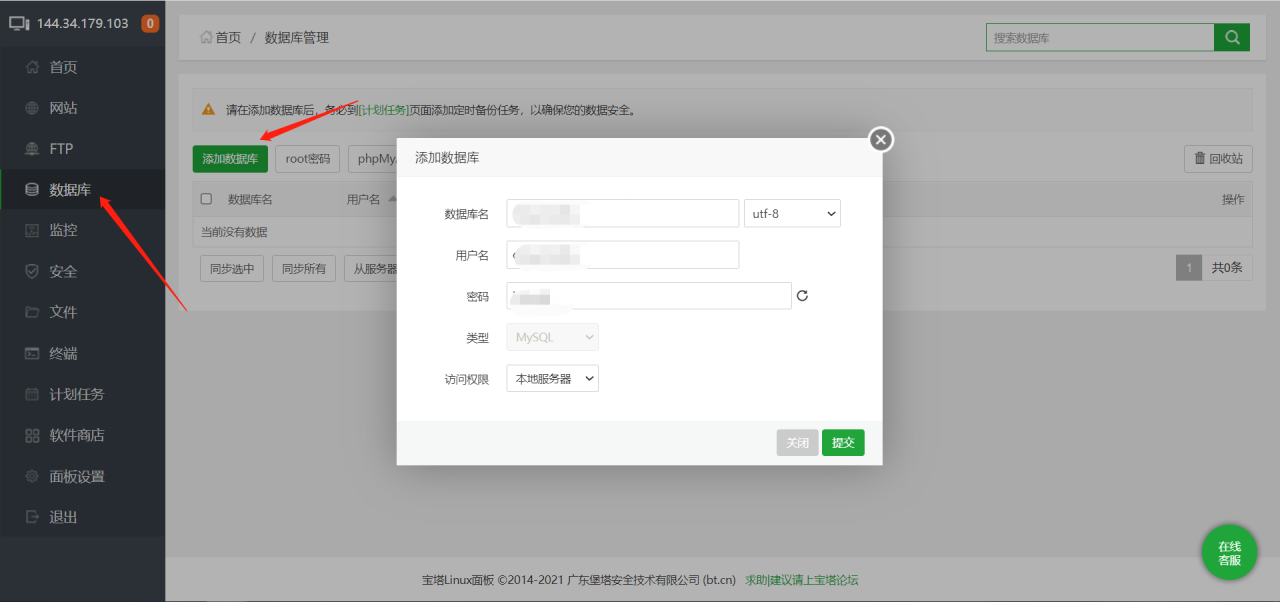Open the 终端 terminal icon
The height and width of the screenshot is (602, 1280).
pos(34,352)
